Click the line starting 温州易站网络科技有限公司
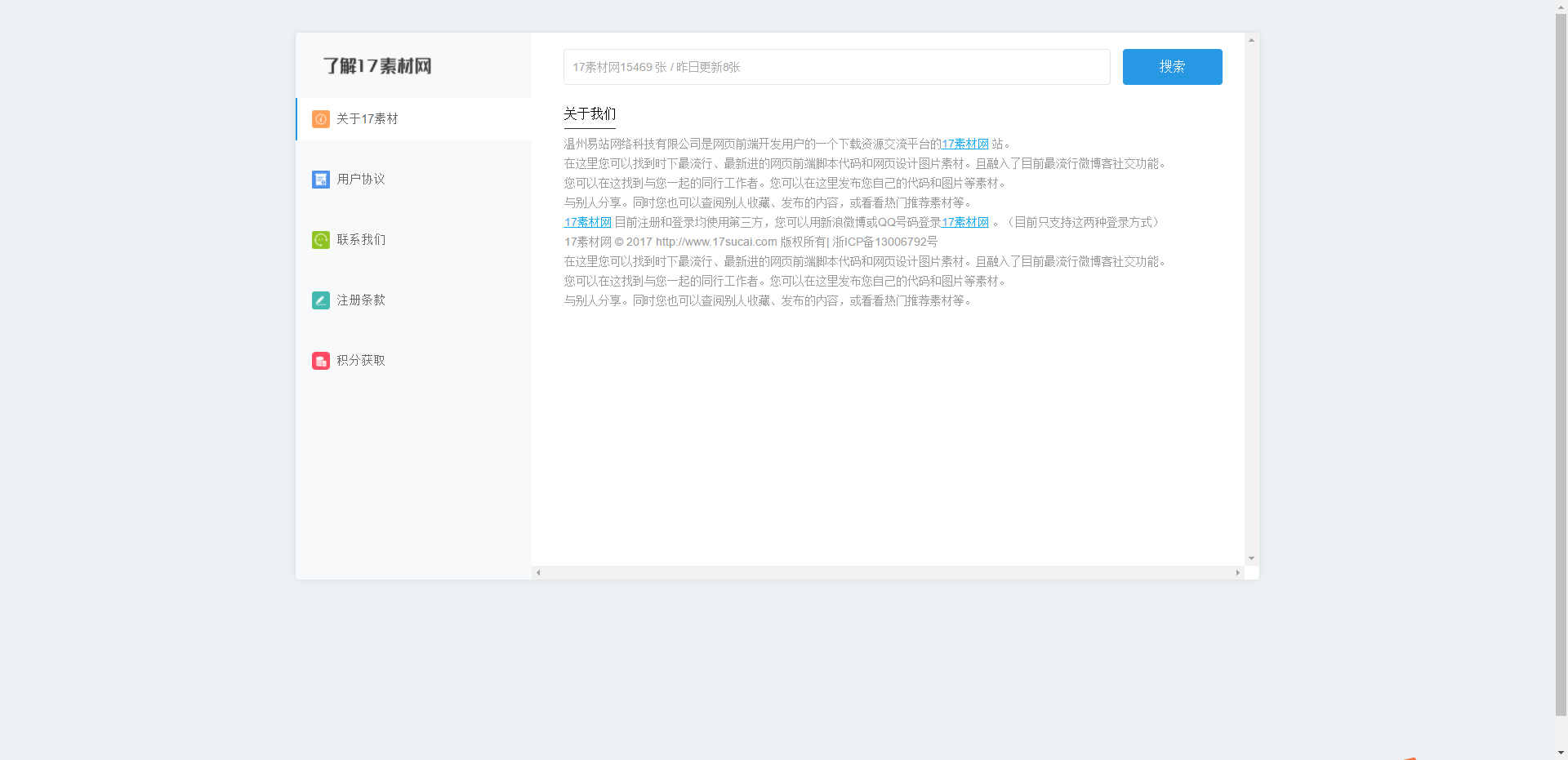1568x760 pixels. (787, 144)
